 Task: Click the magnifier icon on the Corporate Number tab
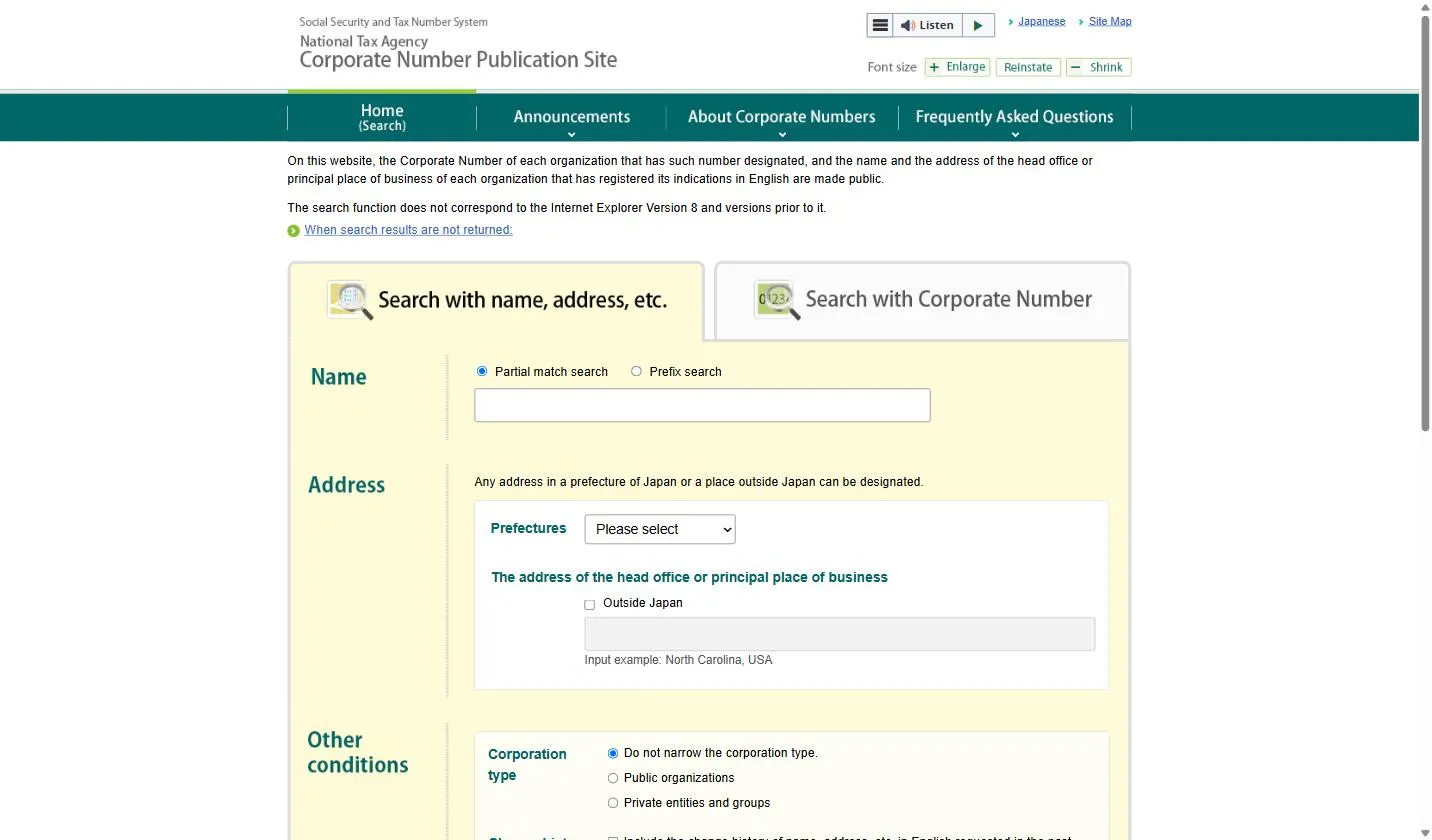click(778, 300)
